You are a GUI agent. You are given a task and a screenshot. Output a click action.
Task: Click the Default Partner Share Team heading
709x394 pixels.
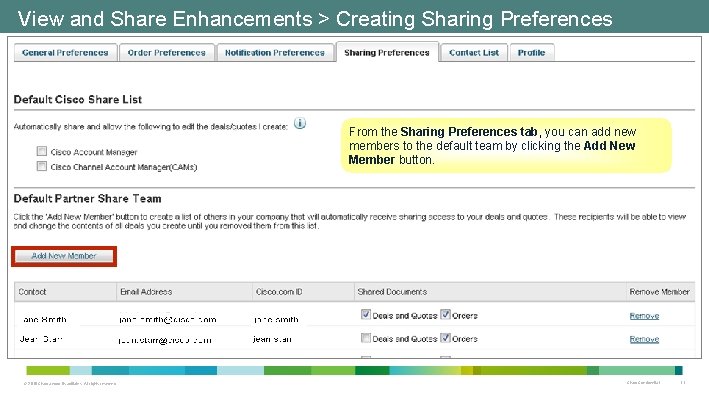[x=87, y=199]
